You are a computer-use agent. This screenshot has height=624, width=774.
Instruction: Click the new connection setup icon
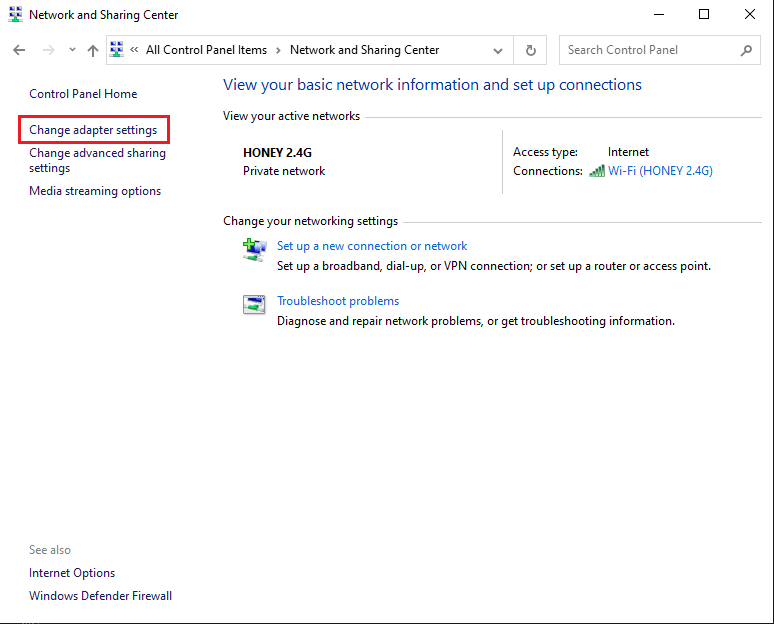(254, 249)
